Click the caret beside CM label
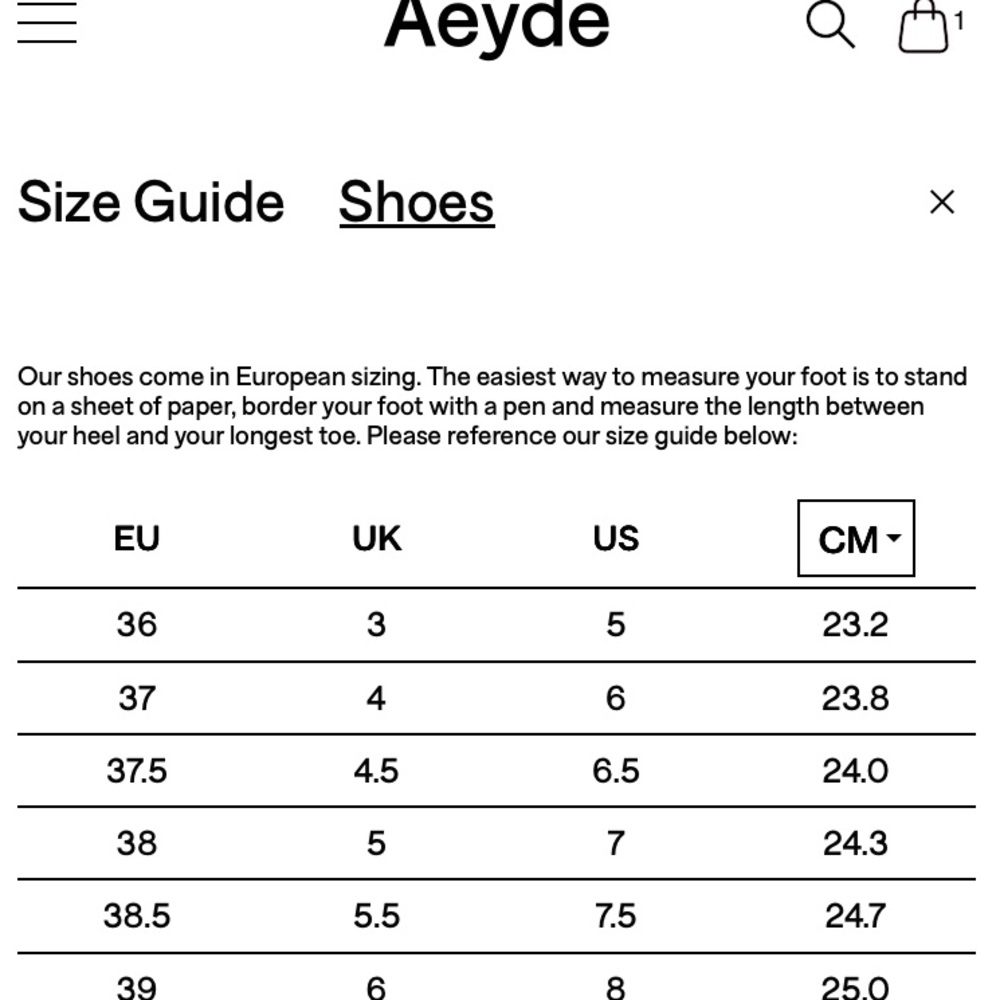 point(896,538)
